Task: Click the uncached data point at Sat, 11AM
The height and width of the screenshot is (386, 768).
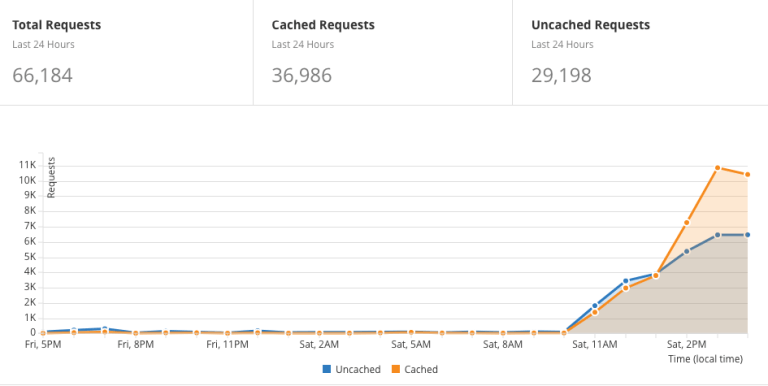Action: (x=595, y=306)
